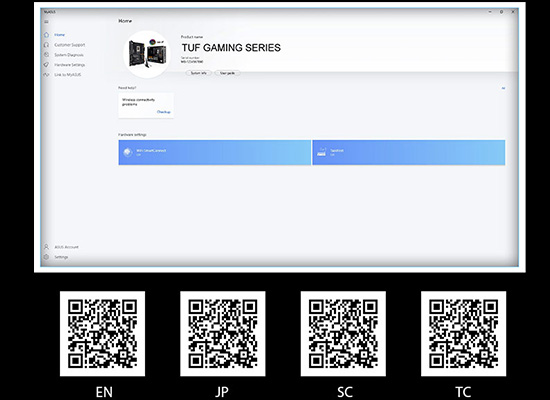This screenshot has width=550, height=400.
Task: Click the Hardware Settings icon
Action: (46, 65)
